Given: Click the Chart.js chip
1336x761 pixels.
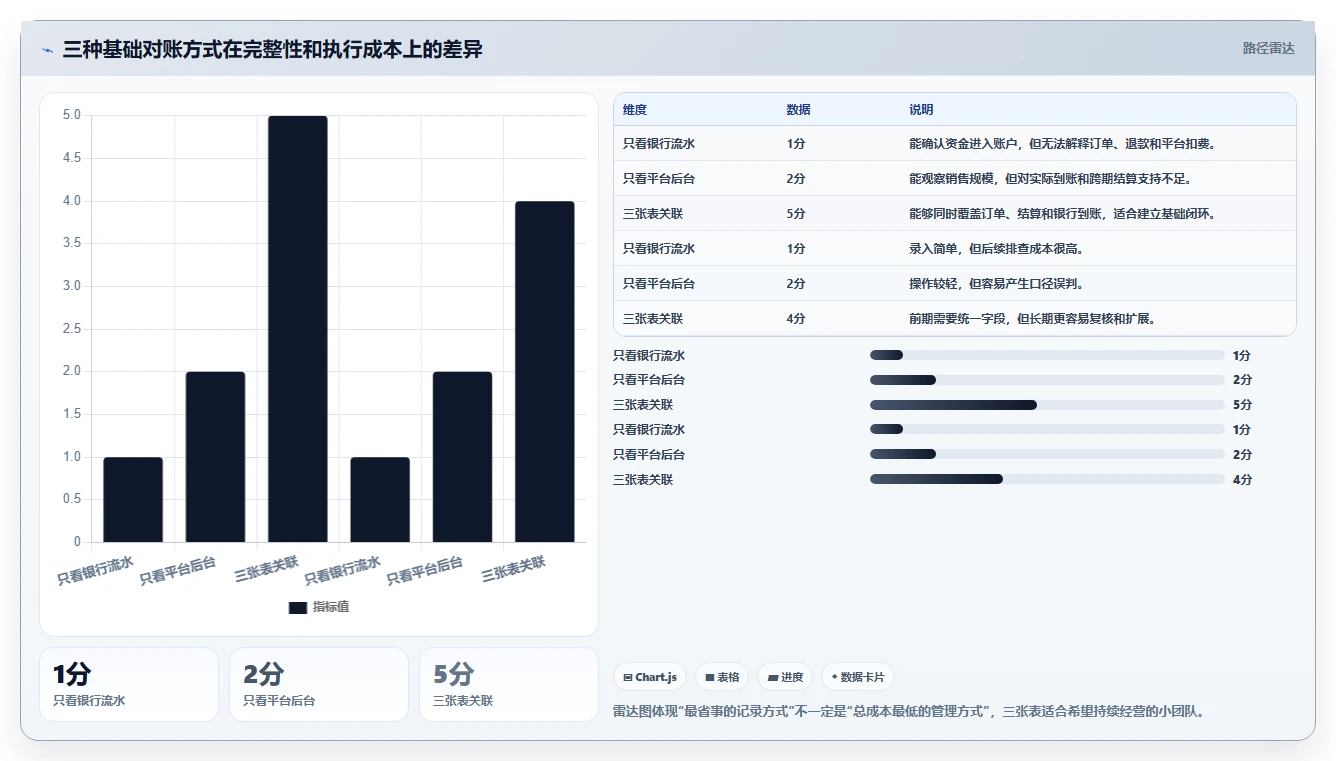Looking at the screenshot, I should point(650,677).
